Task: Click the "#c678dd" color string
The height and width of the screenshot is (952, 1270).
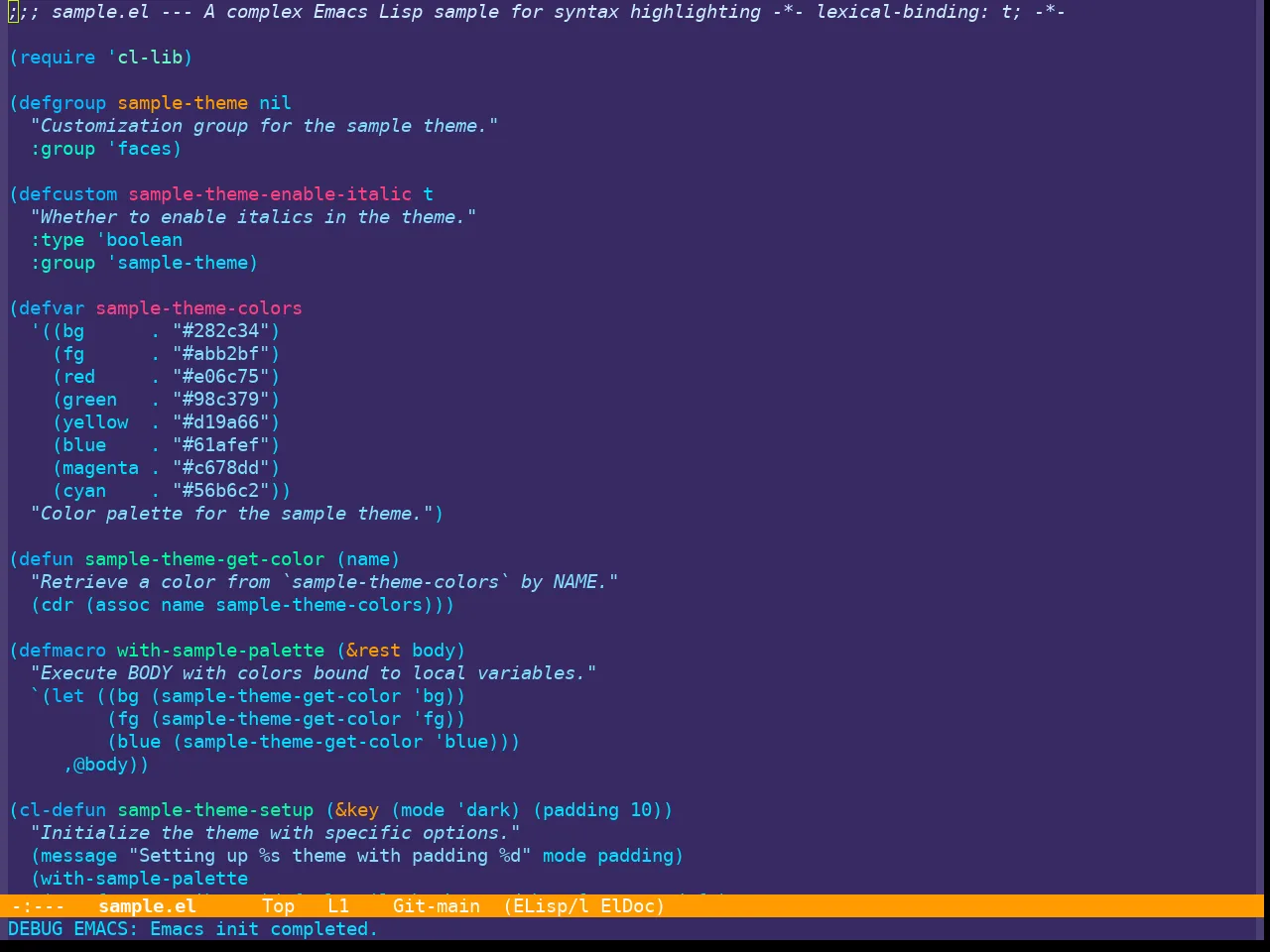Action: pos(220,468)
